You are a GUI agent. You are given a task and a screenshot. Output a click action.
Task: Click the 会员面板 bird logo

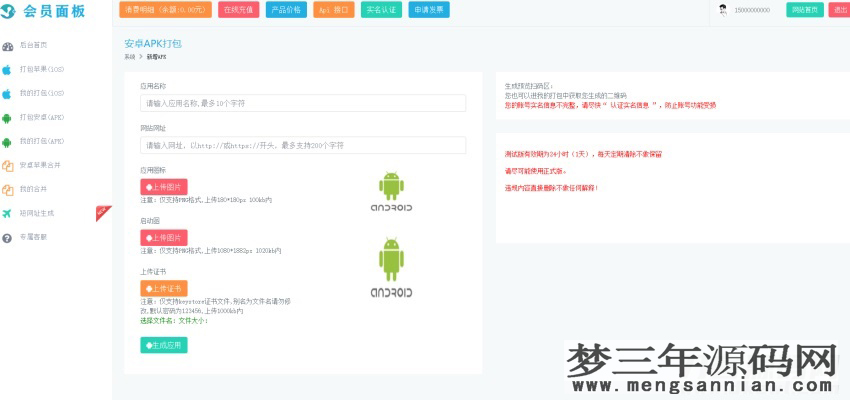pyautogui.click(x=8, y=11)
